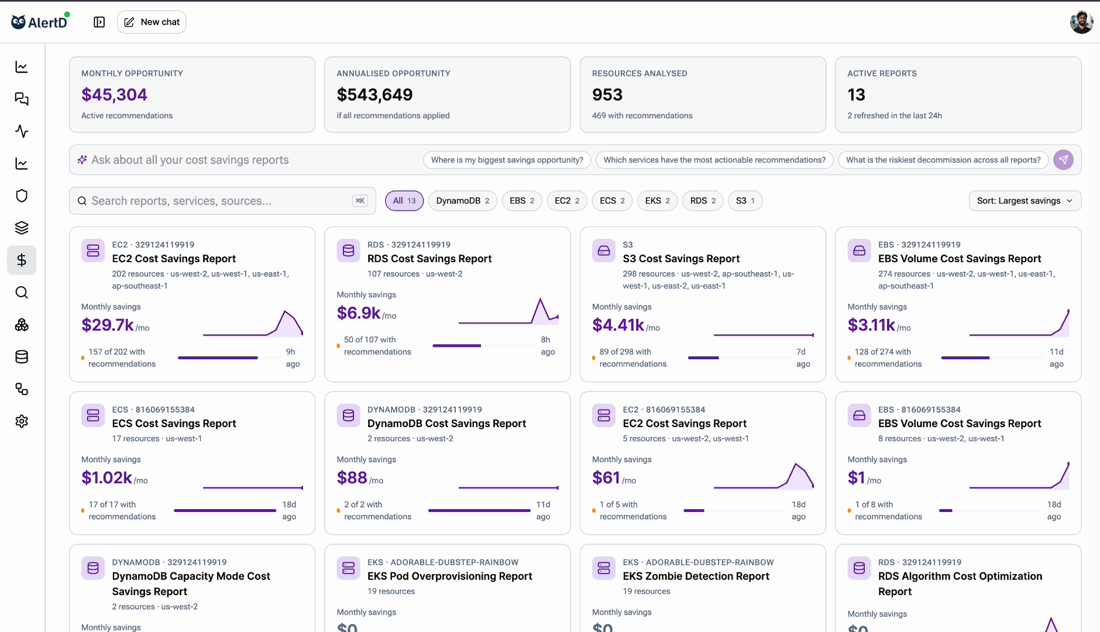1100x632 pixels.
Task: Filter reports by EBS
Action: [522, 201]
